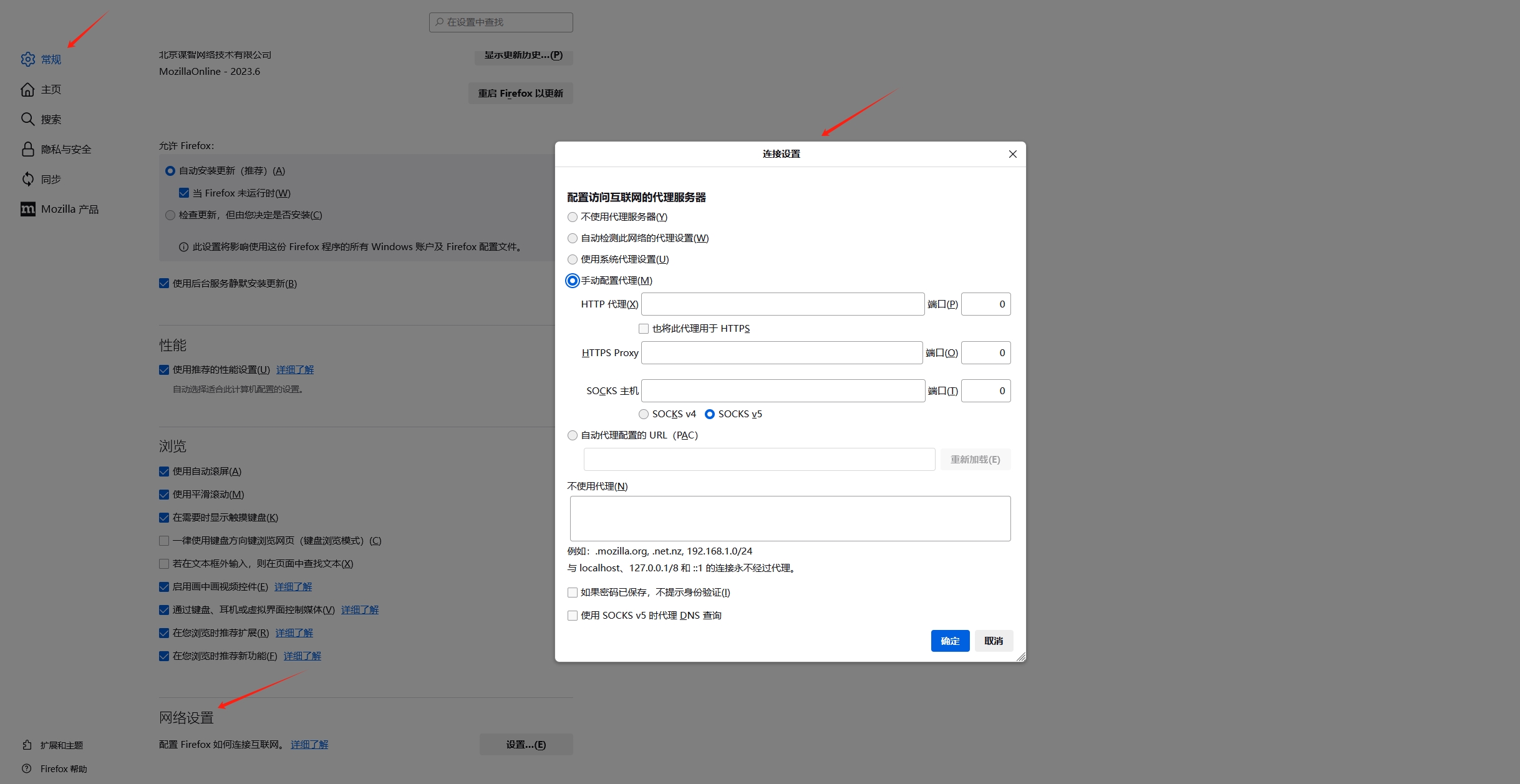This screenshot has width=1520, height=784.
Task: Select 不使用代理服务器 option
Action: [573, 217]
